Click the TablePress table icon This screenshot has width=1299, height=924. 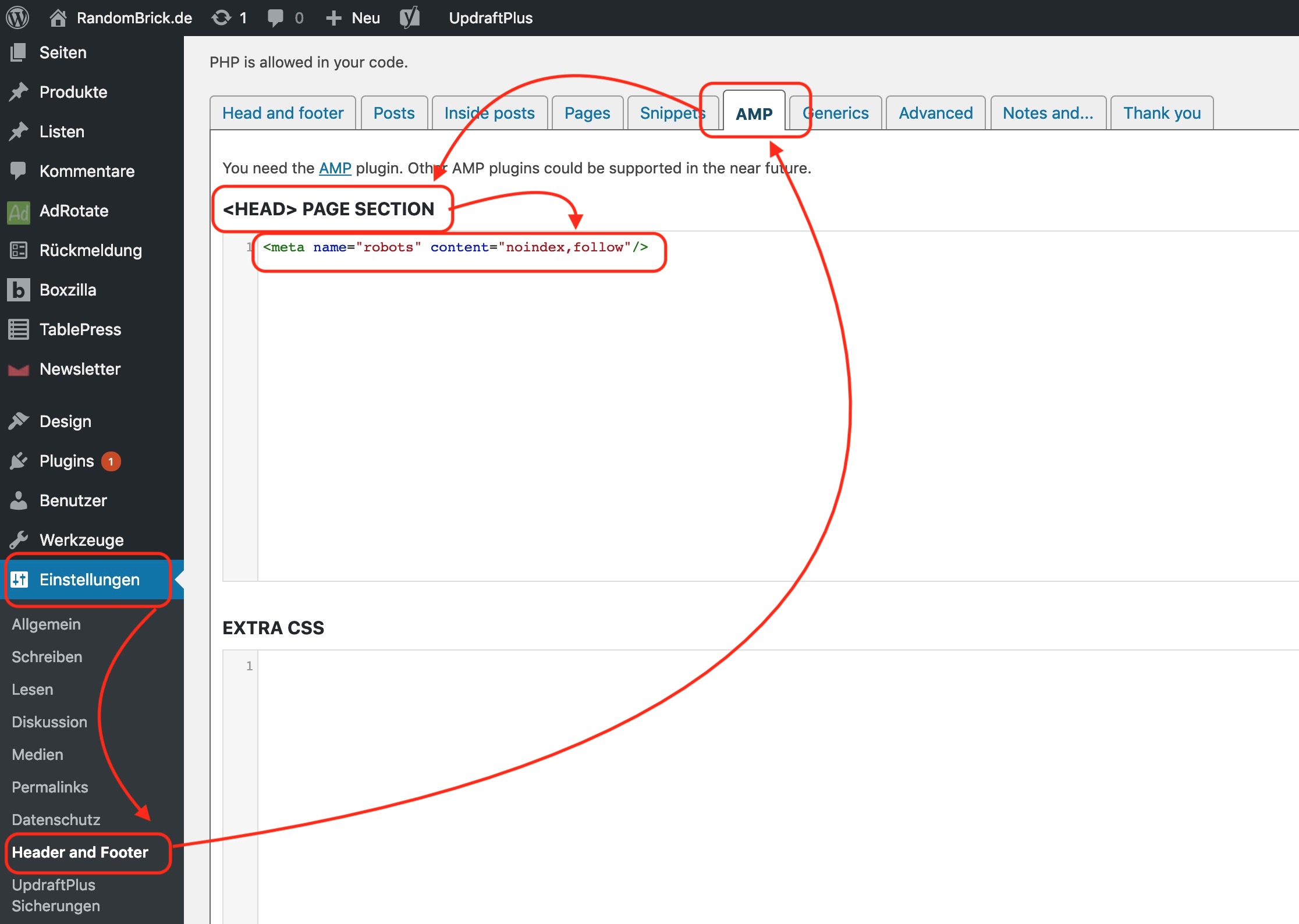(19, 329)
